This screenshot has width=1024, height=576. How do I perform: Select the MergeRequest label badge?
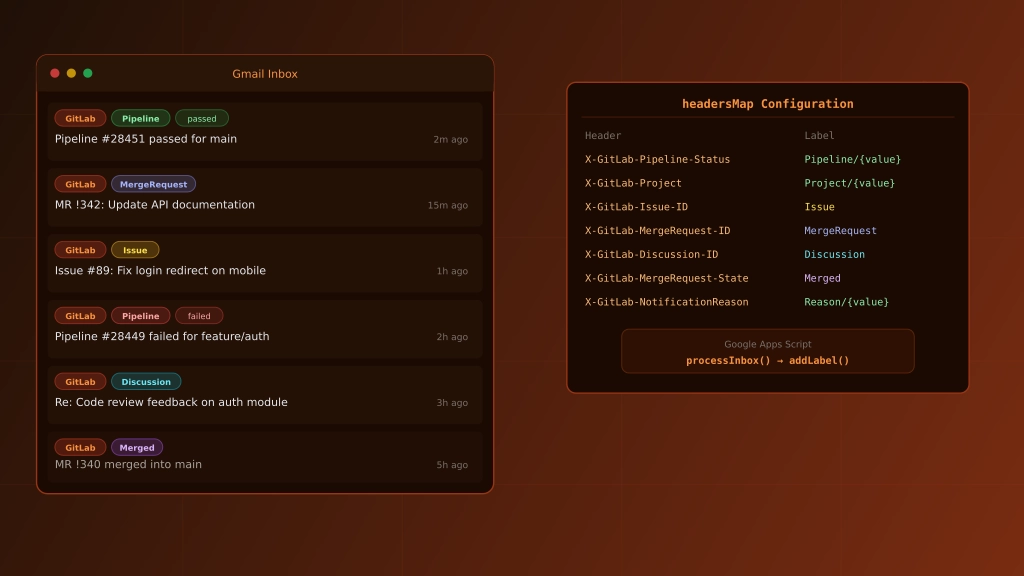point(153,184)
